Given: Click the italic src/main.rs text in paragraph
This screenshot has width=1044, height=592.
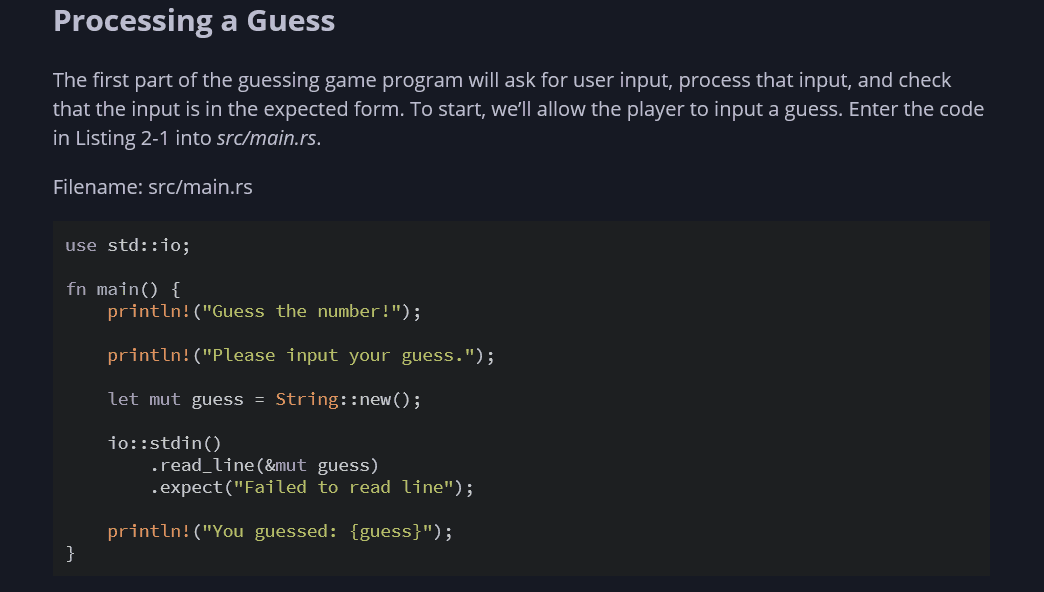Looking at the screenshot, I should click(267, 139).
